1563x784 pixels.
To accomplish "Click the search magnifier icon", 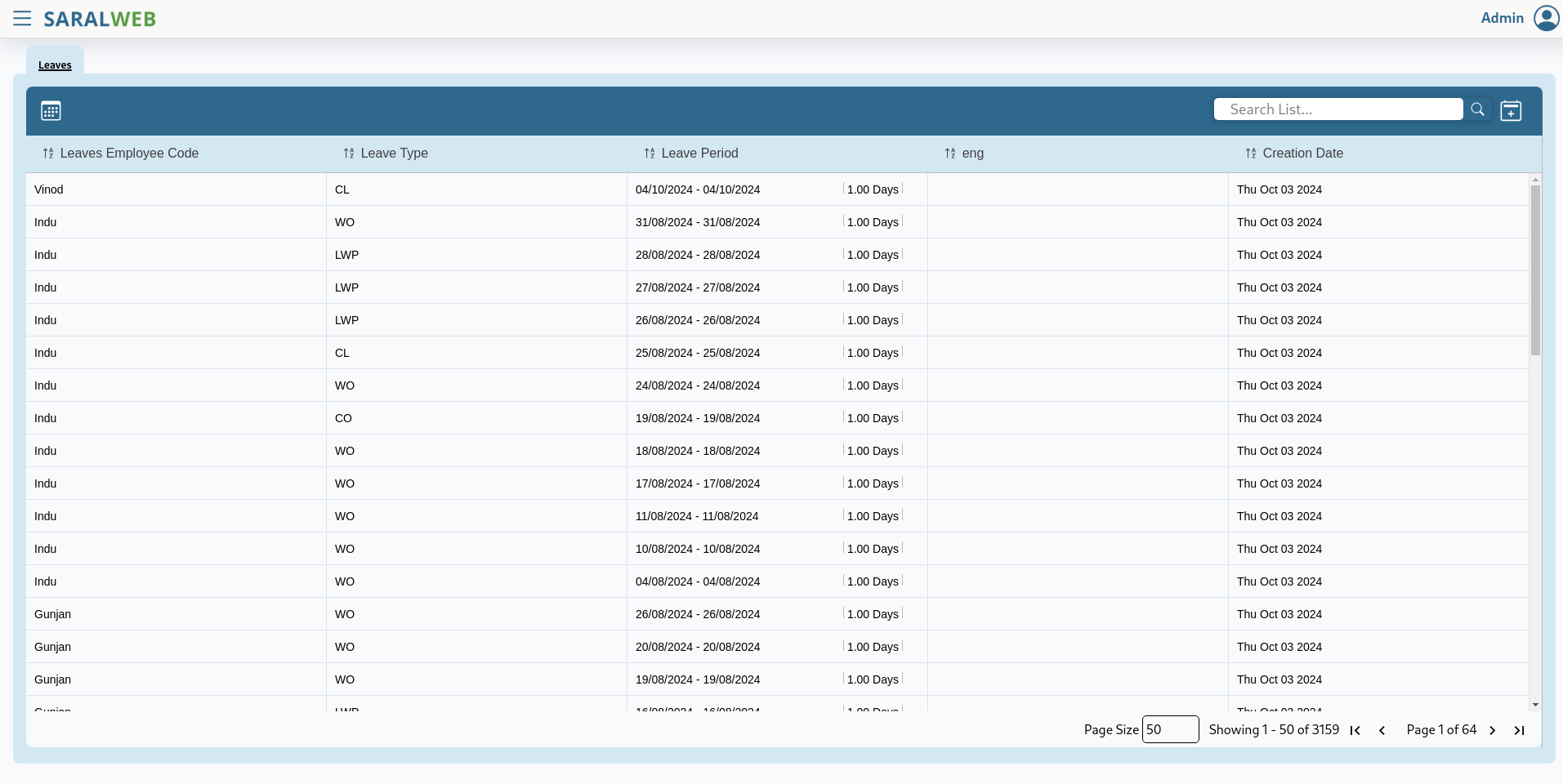I will [x=1477, y=109].
